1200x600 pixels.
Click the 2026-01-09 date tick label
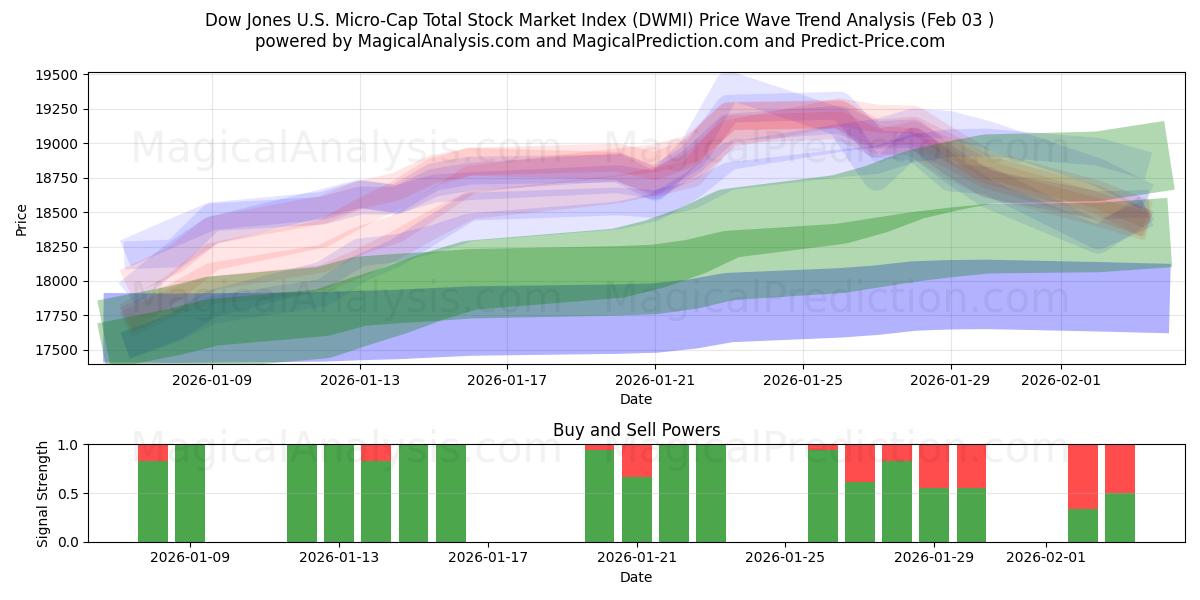211,378
